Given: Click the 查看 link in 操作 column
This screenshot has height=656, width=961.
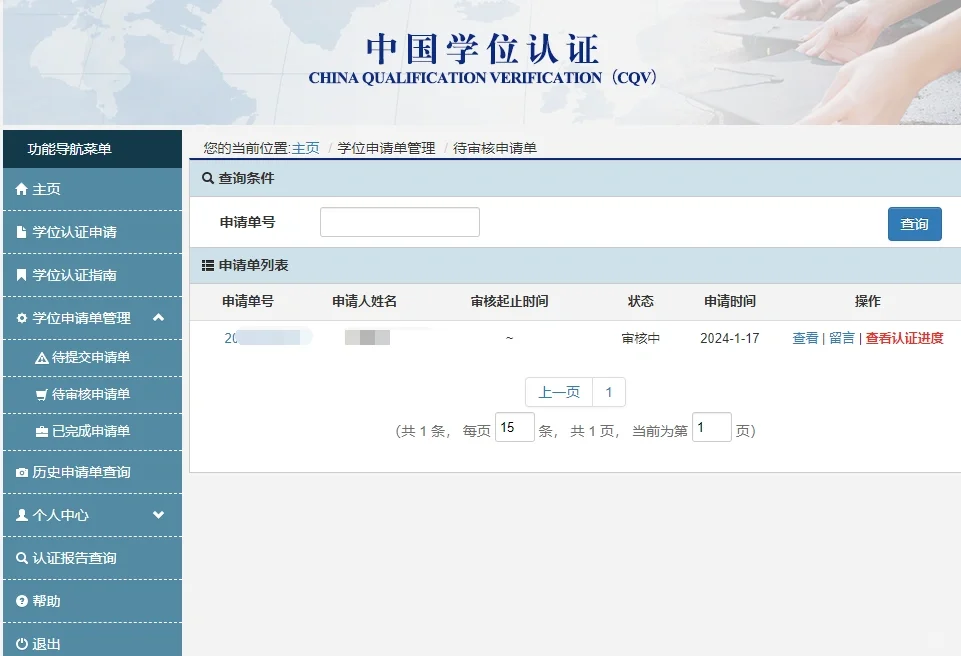Looking at the screenshot, I should 805,338.
